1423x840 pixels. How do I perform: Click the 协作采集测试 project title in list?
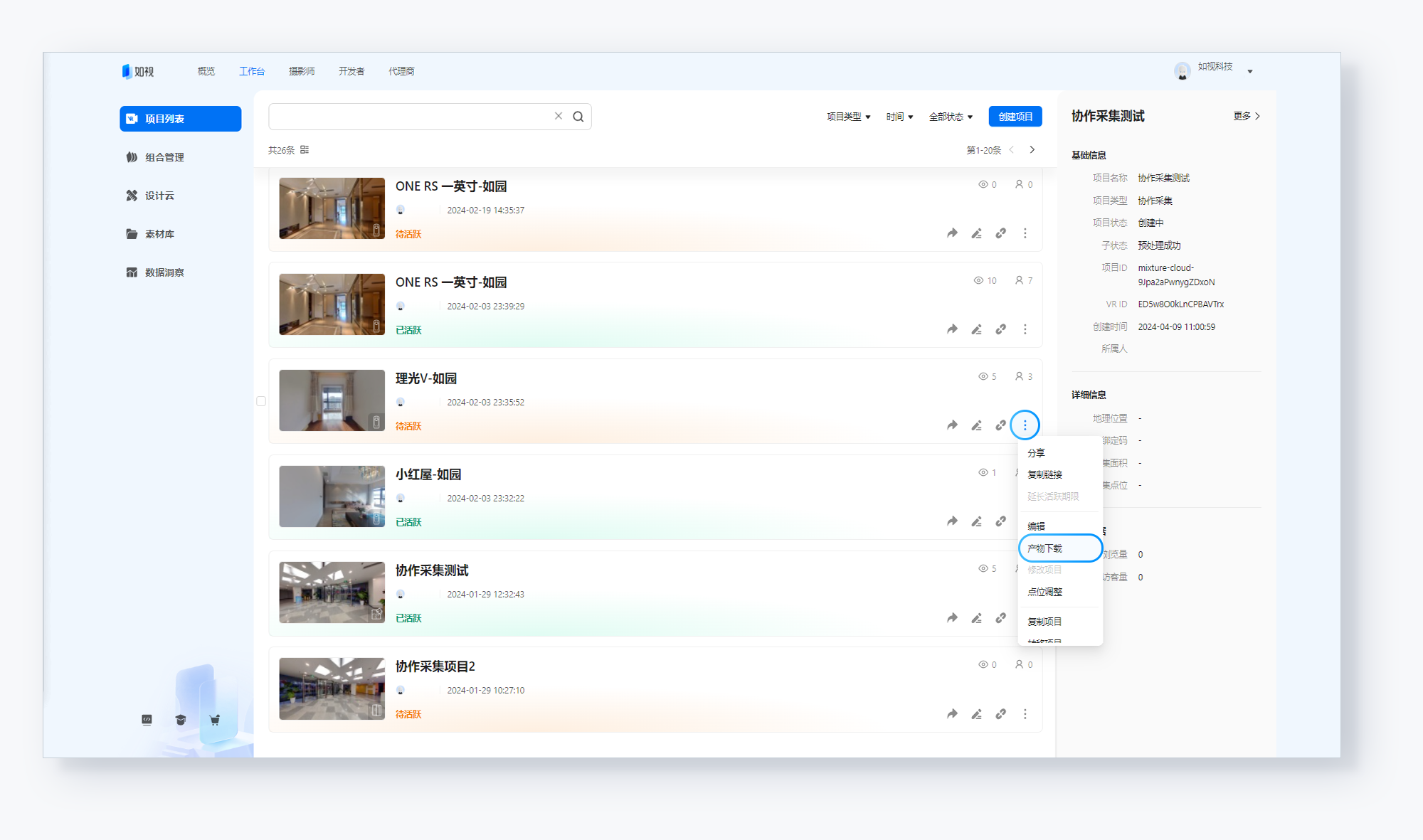(x=432, y=570)
